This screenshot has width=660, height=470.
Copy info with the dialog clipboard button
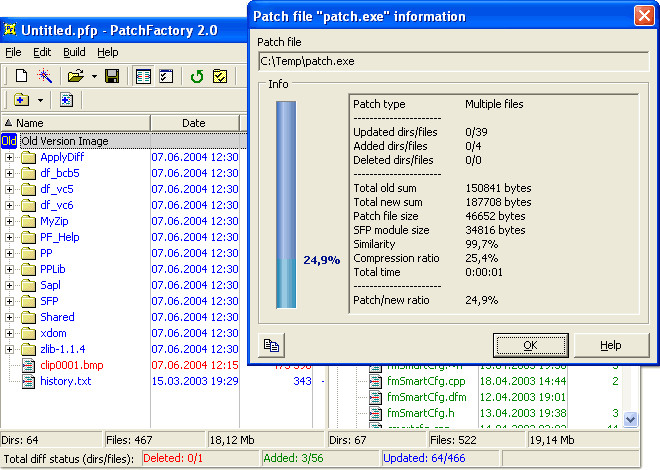point(271,345)
